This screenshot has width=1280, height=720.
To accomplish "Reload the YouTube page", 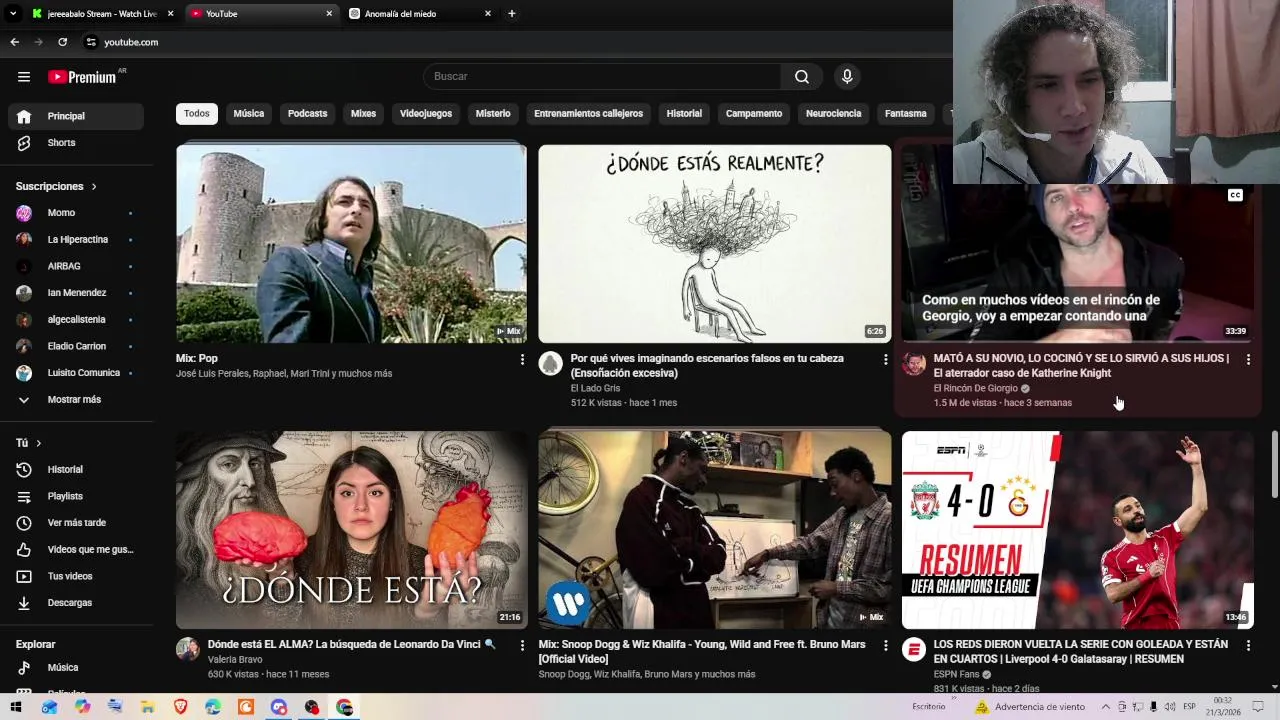I will pyautogui.click(x=62, y=42).
